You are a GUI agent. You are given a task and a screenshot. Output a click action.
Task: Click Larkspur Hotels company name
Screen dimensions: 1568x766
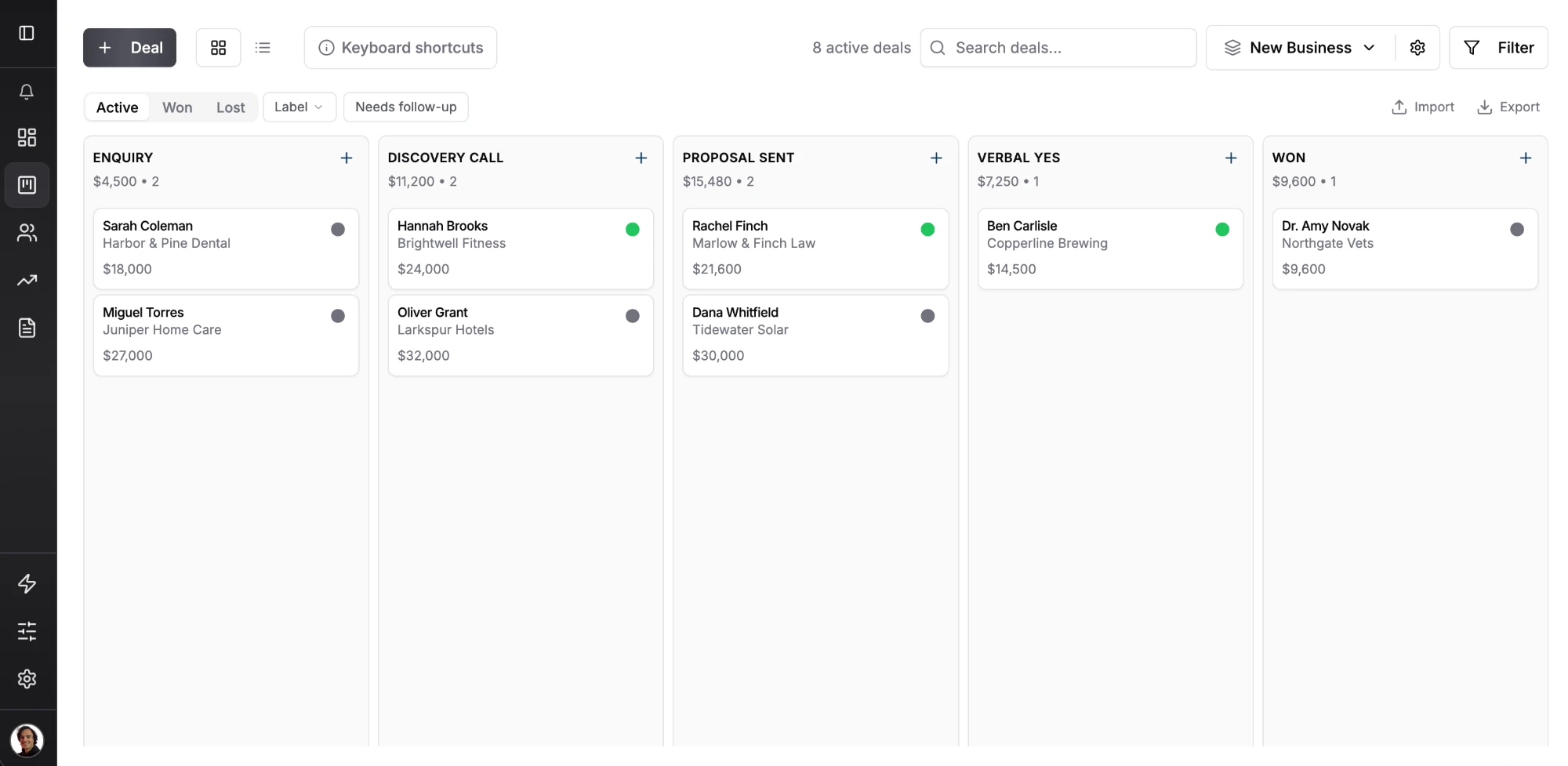click(x=445, y=330)
